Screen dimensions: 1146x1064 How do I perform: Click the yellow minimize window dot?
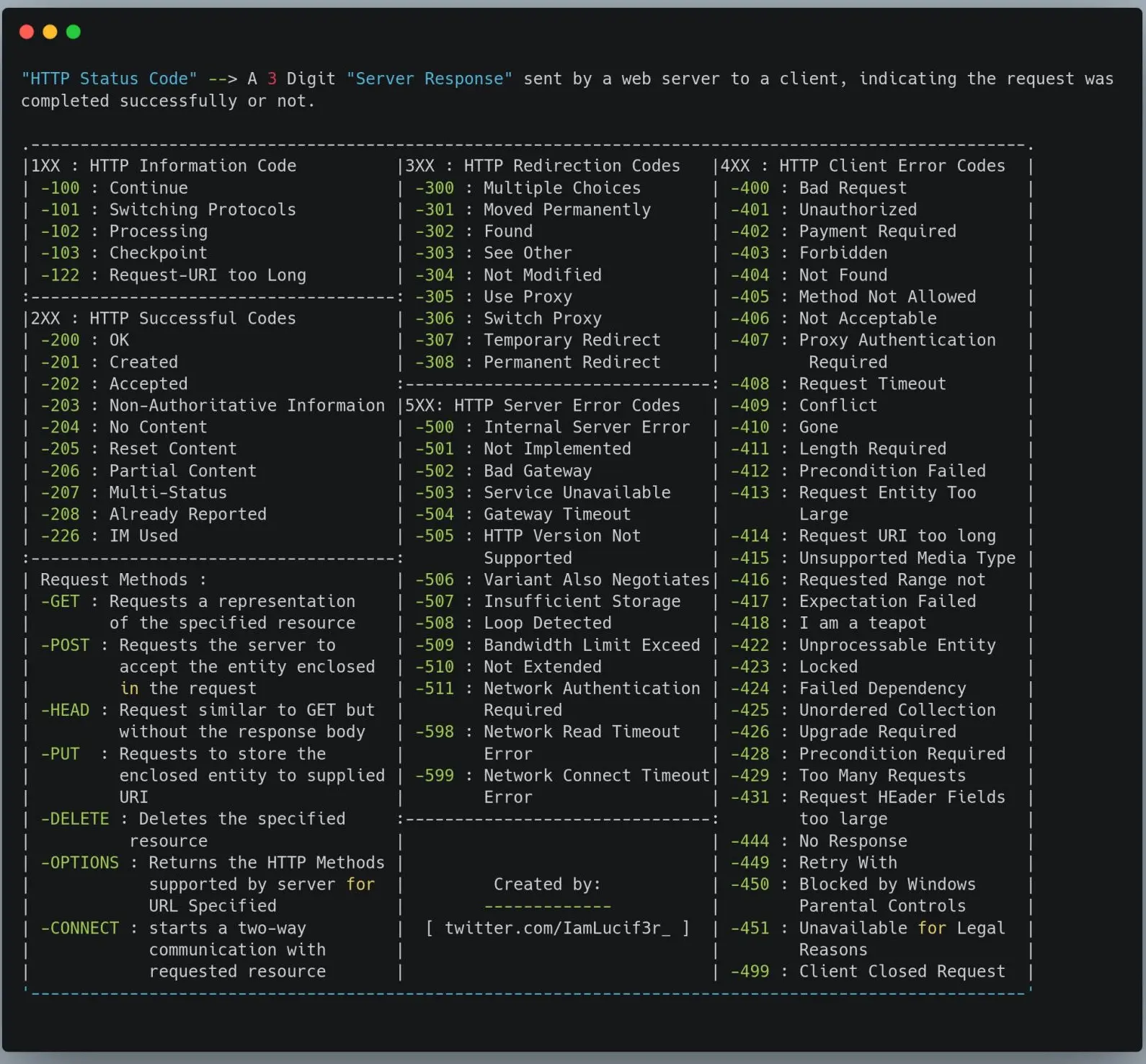(x=50, y=32)
